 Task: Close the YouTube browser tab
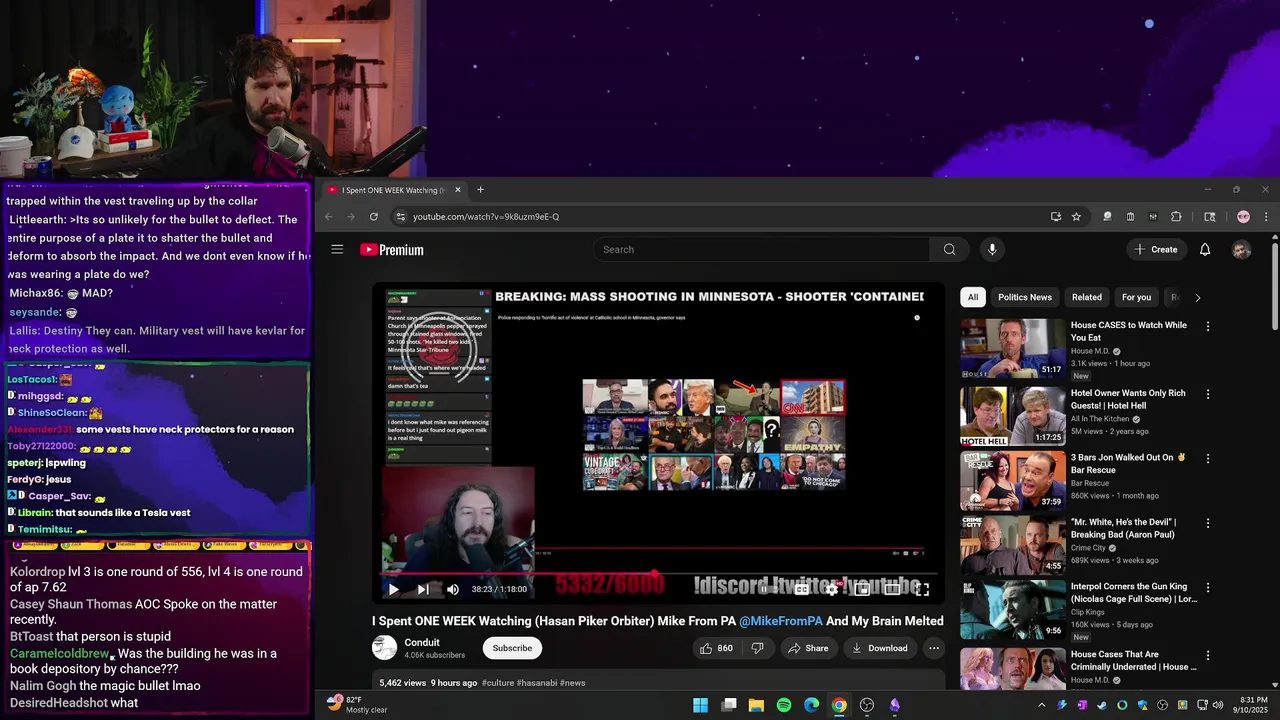click(458, 190)
